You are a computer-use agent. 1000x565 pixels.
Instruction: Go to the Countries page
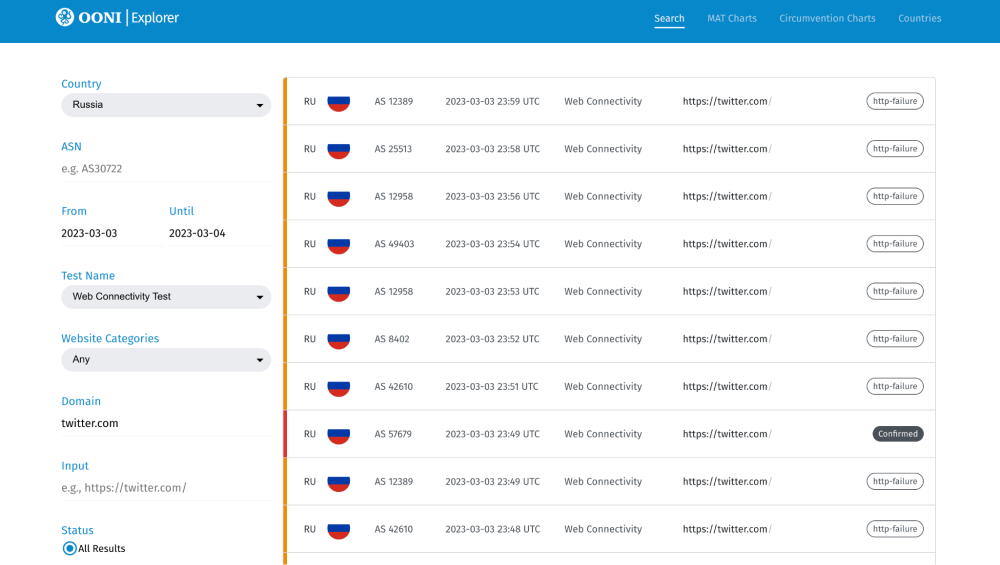coord(919,18)
